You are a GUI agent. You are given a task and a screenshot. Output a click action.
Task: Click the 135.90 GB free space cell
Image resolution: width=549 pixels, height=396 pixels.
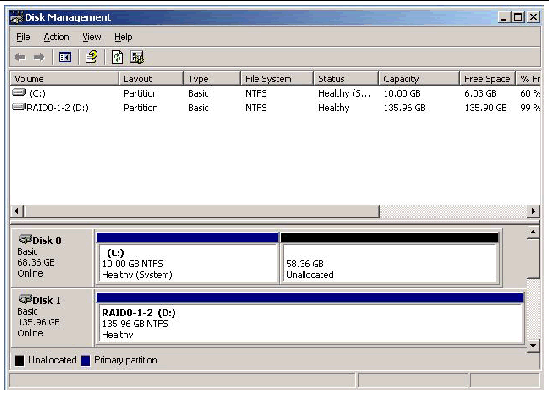tap(485, 107)
